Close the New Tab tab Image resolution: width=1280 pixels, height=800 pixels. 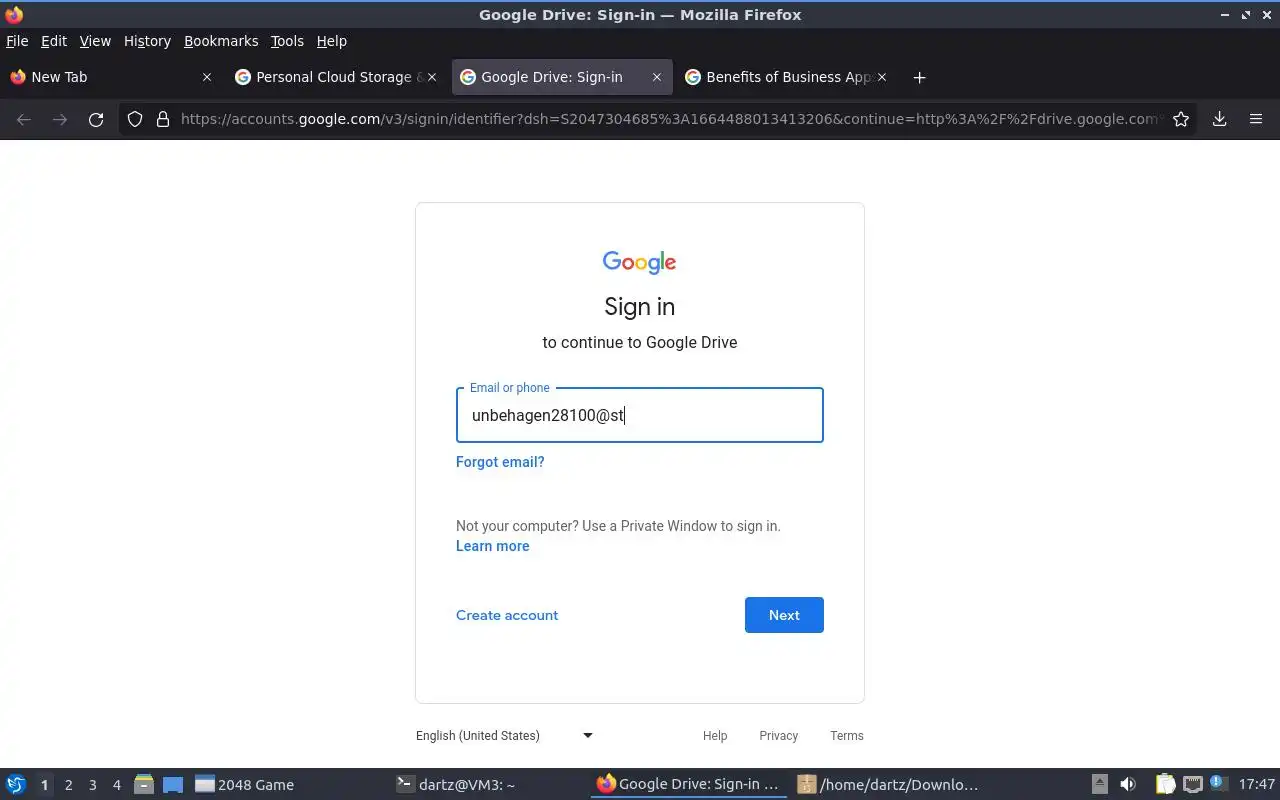point(207,77)
